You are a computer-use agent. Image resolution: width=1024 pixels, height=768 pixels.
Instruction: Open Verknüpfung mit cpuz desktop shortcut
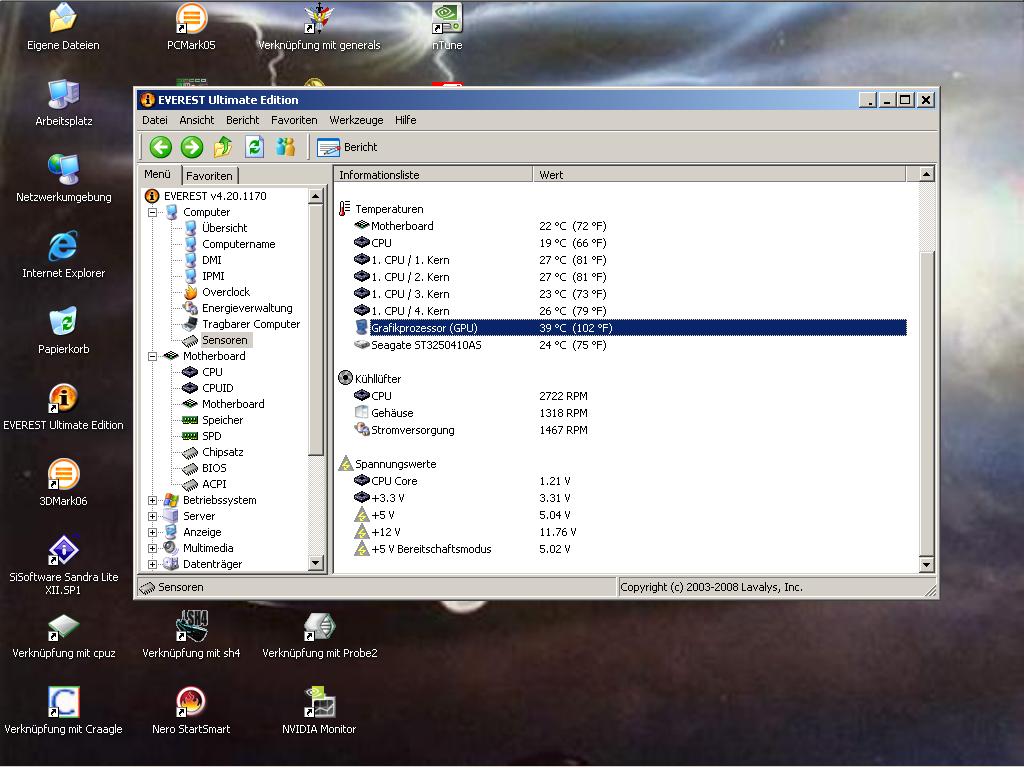coord(63,635)
